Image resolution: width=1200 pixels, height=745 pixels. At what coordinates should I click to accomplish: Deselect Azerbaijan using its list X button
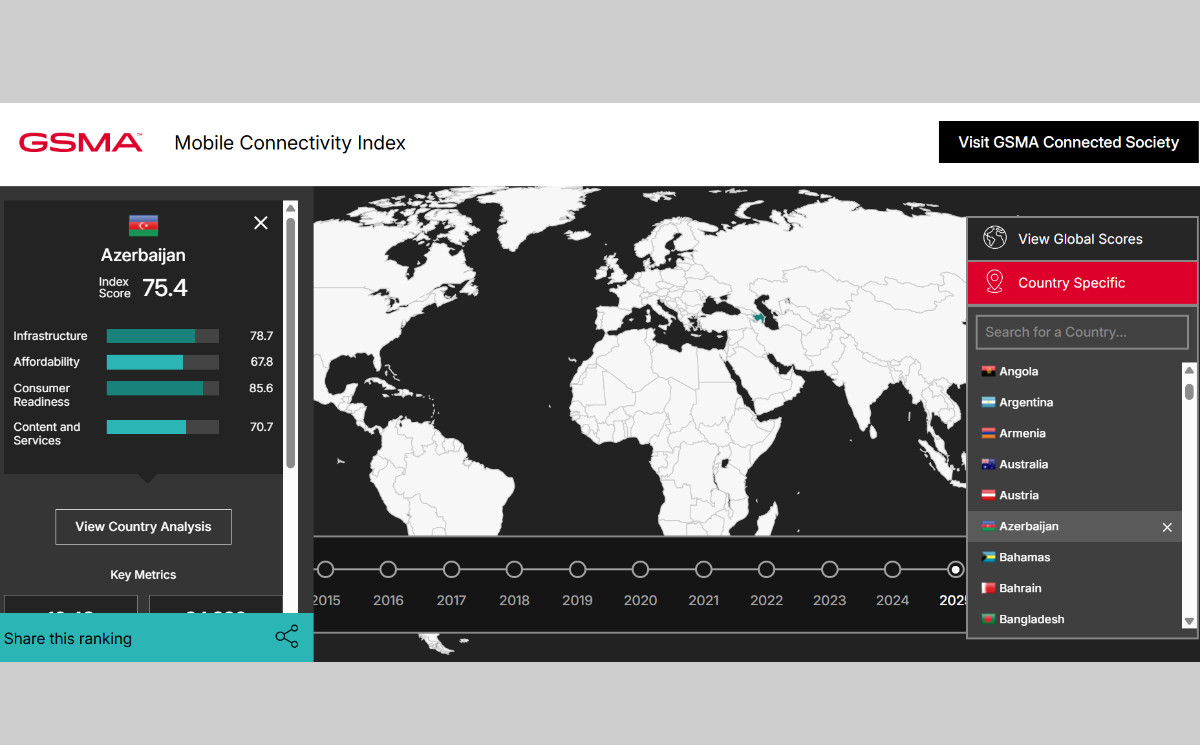click(1167, 527)
